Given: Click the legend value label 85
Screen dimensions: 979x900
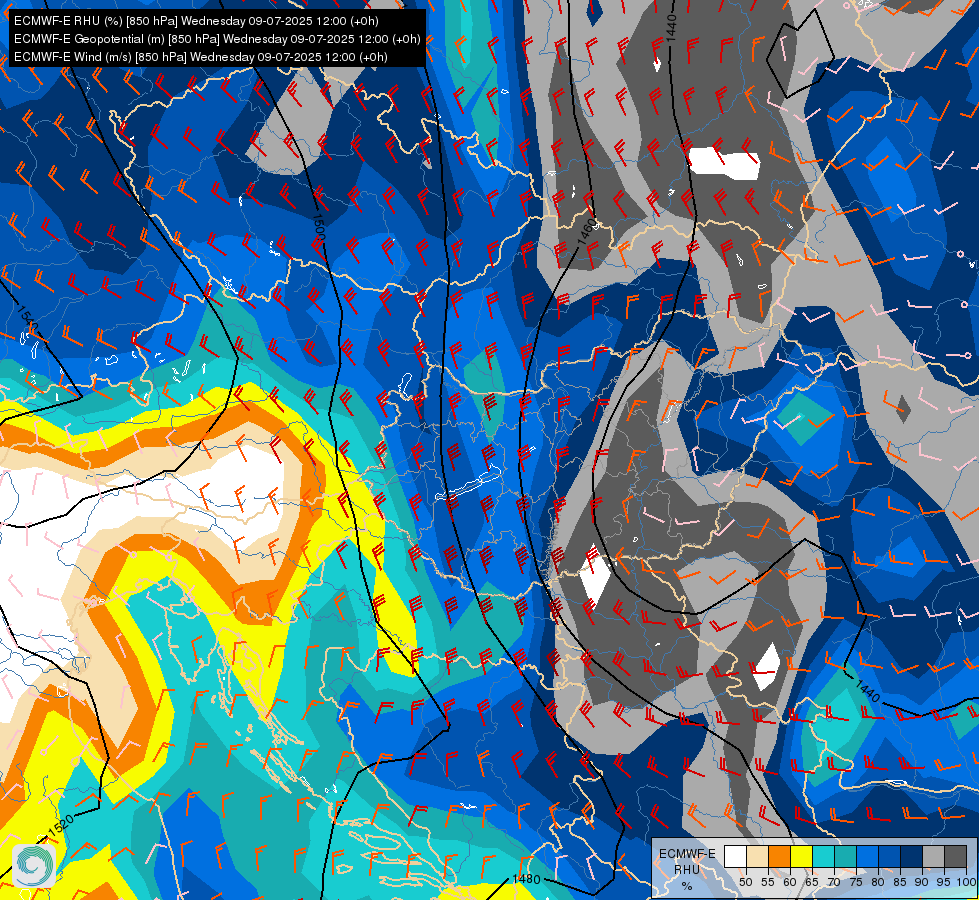Looking at the screenshot, I should 900,882.
